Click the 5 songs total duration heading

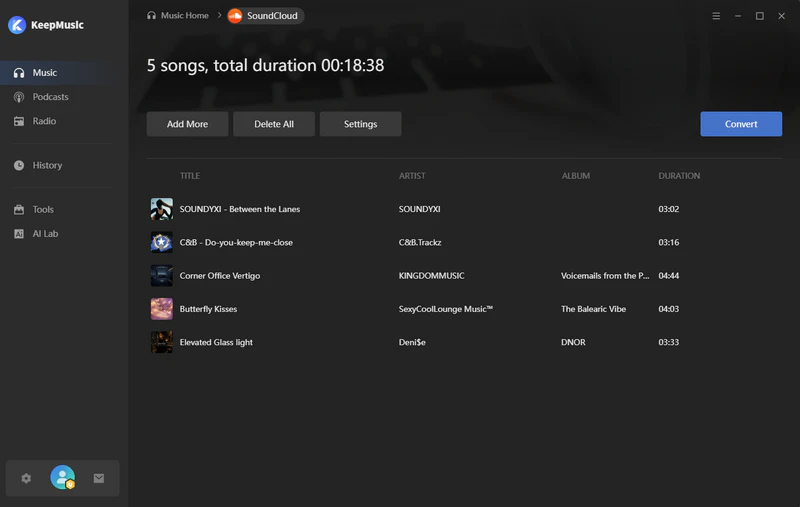265,65
